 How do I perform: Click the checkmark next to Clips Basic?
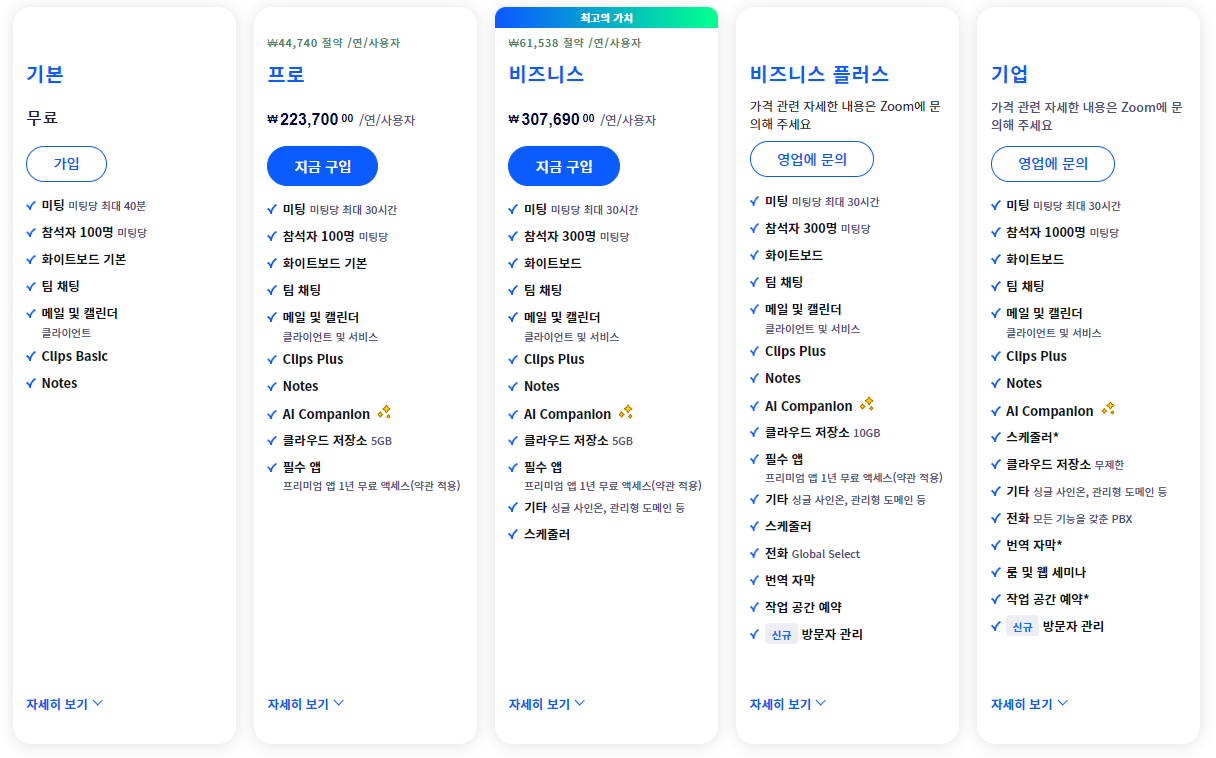[x=30, y=356]
